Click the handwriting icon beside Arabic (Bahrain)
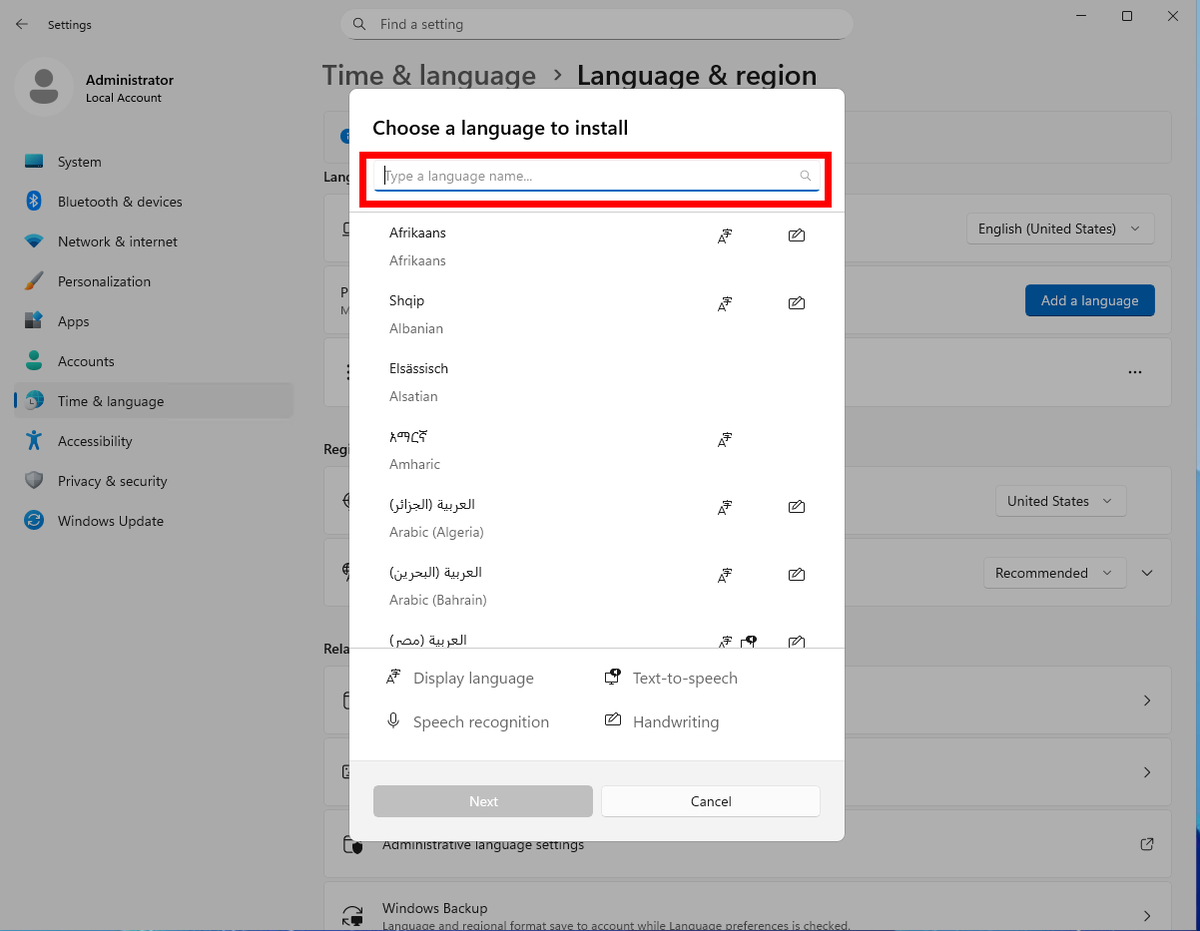Image resolution: width=1200 pixels, height=931 pixels. pyautogui.click(x=796, y=574)
